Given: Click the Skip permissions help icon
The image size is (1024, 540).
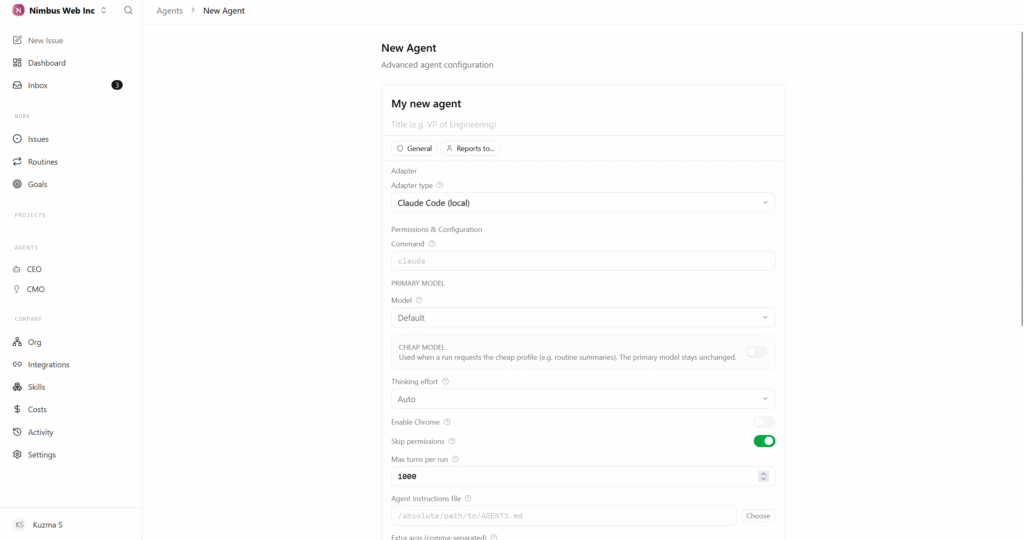Looking at the screenshot, I should click(x=452, y=441).
